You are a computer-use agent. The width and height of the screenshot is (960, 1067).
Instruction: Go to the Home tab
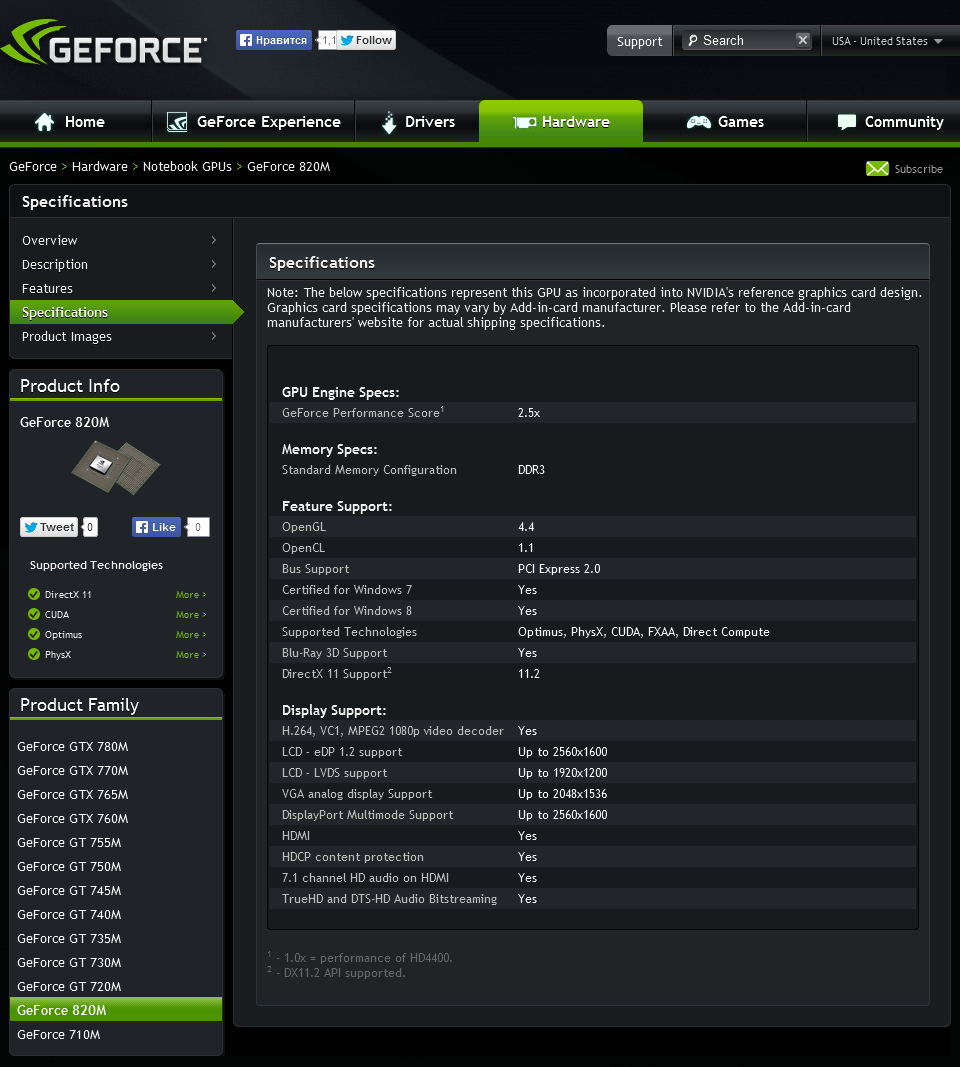click(76, 122)
